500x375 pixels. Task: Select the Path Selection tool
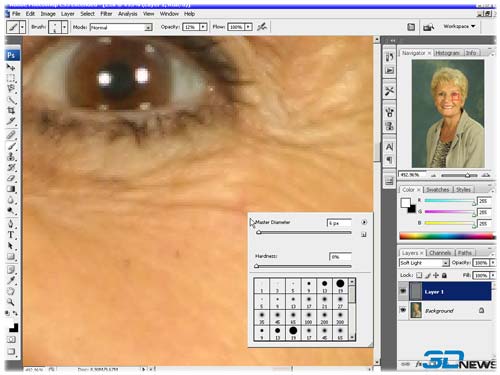pyautogui.click(x=11, y=246)
